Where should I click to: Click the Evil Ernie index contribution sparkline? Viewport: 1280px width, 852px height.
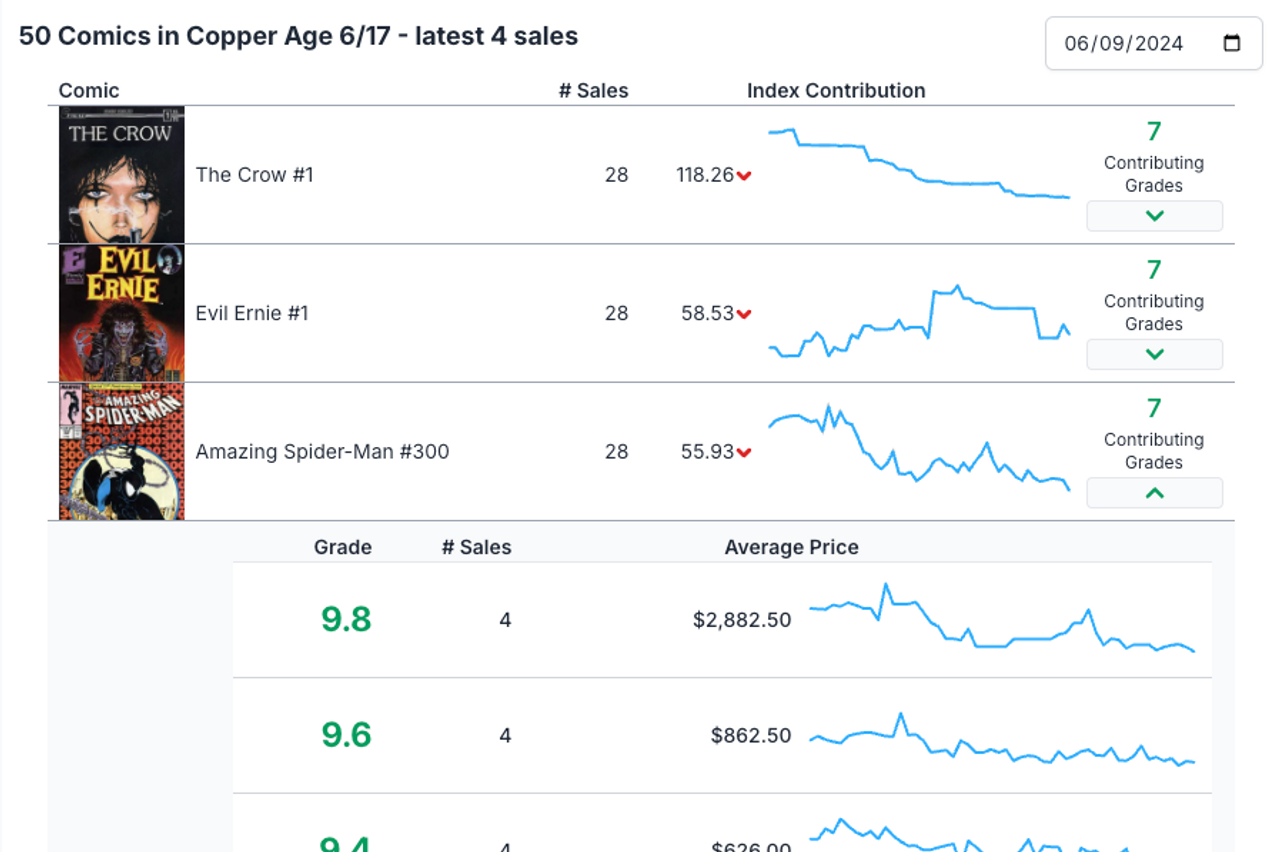click(919, 321)
